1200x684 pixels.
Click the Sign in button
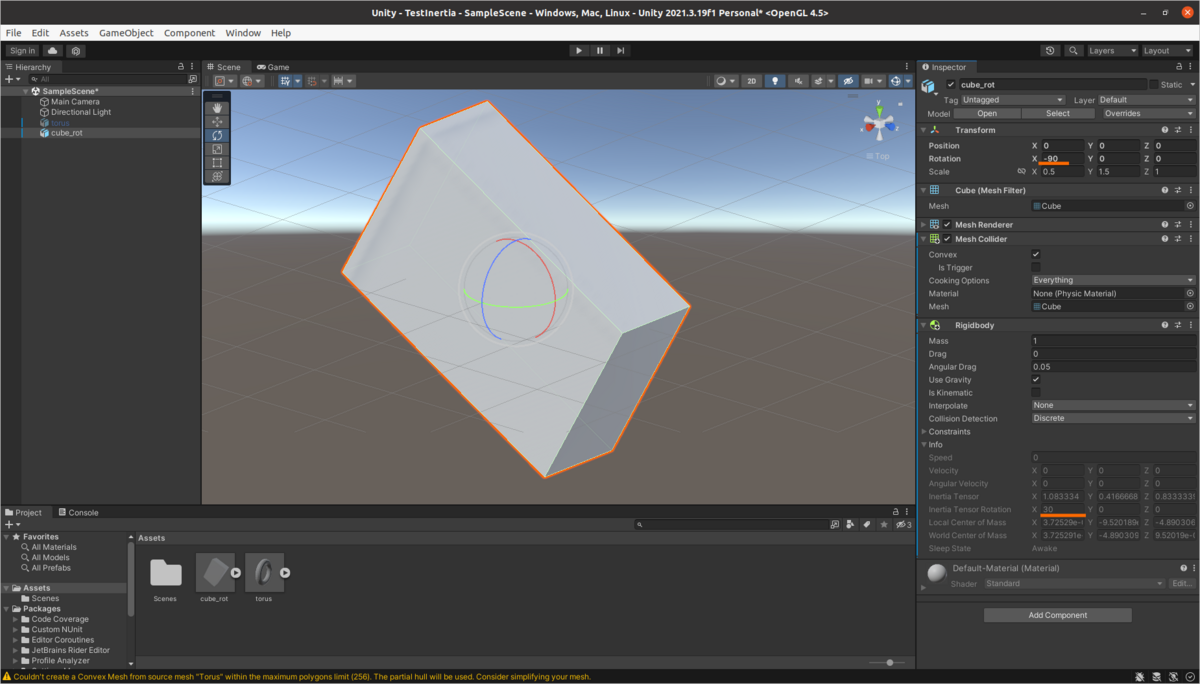point(22,50)
